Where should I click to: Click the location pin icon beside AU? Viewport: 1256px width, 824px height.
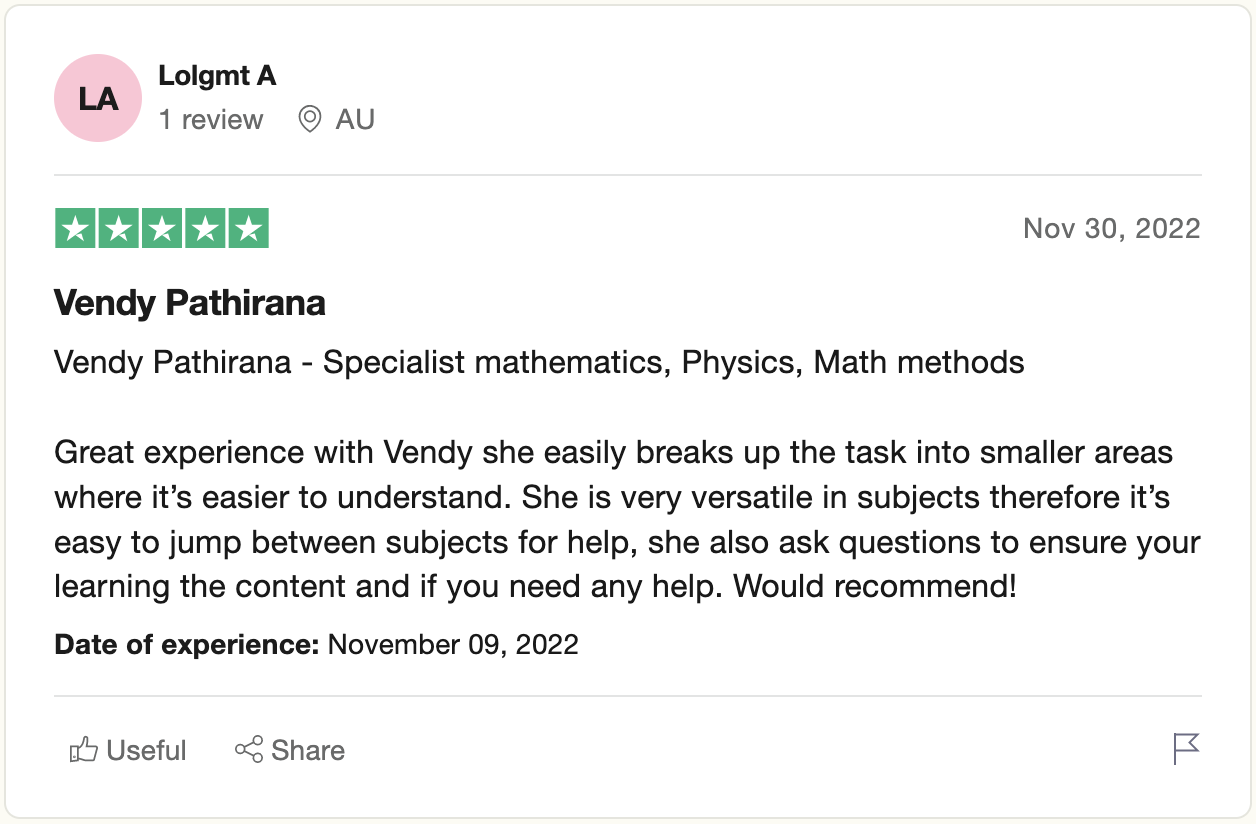pyautogui.click(x=310, y=120)
